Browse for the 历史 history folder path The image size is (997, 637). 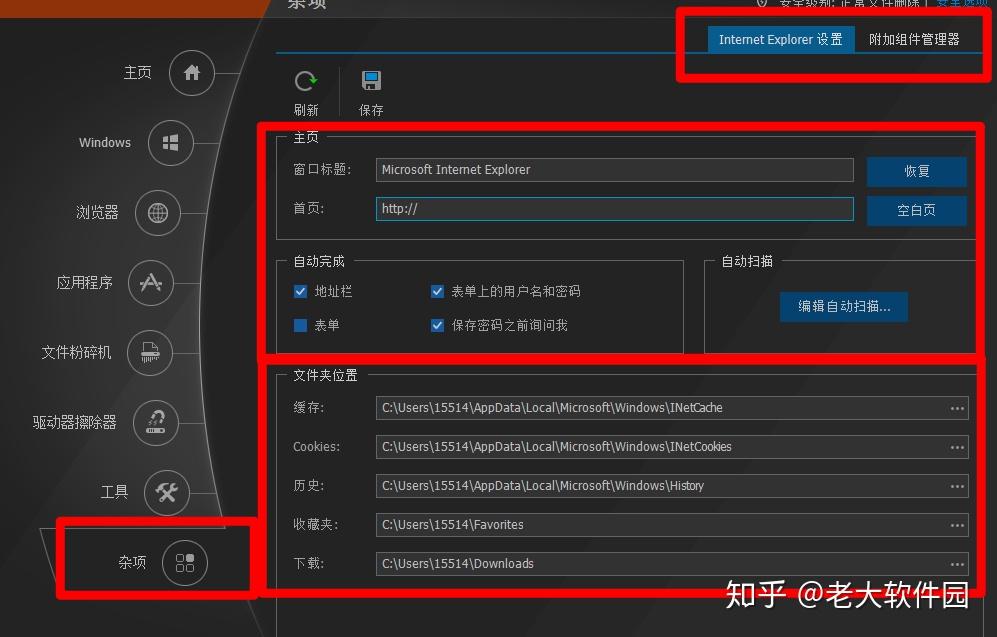click(x=958, y=486)
